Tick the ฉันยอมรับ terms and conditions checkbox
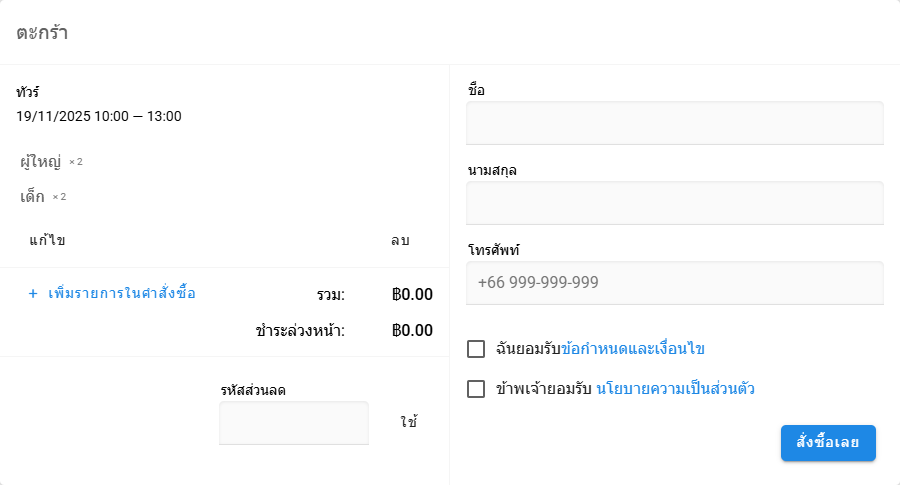The height and width of the screenshot is (485, 900). (476, 349)
